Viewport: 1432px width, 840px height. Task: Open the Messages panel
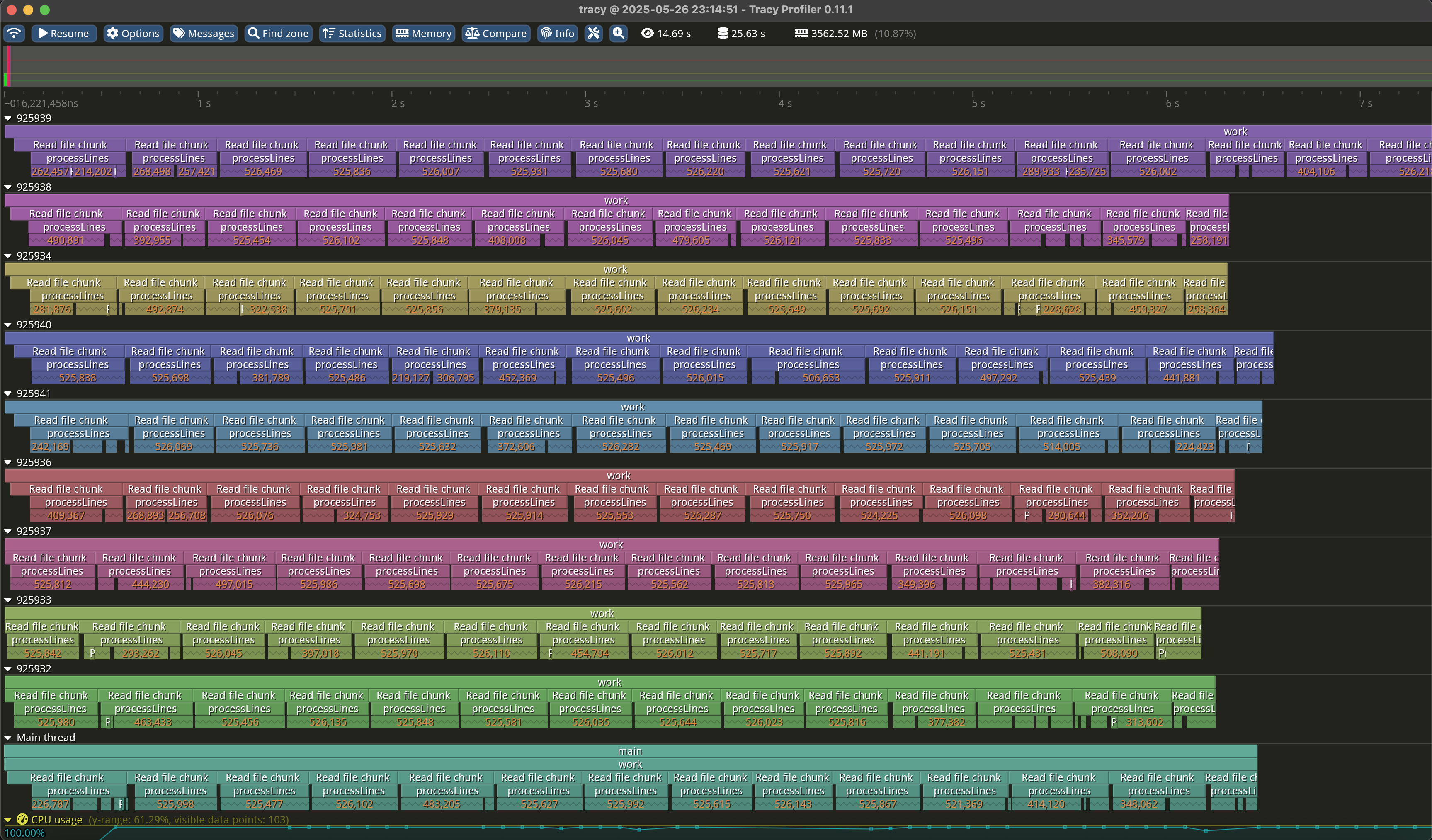pyautogui.click(x=204, y=34)
